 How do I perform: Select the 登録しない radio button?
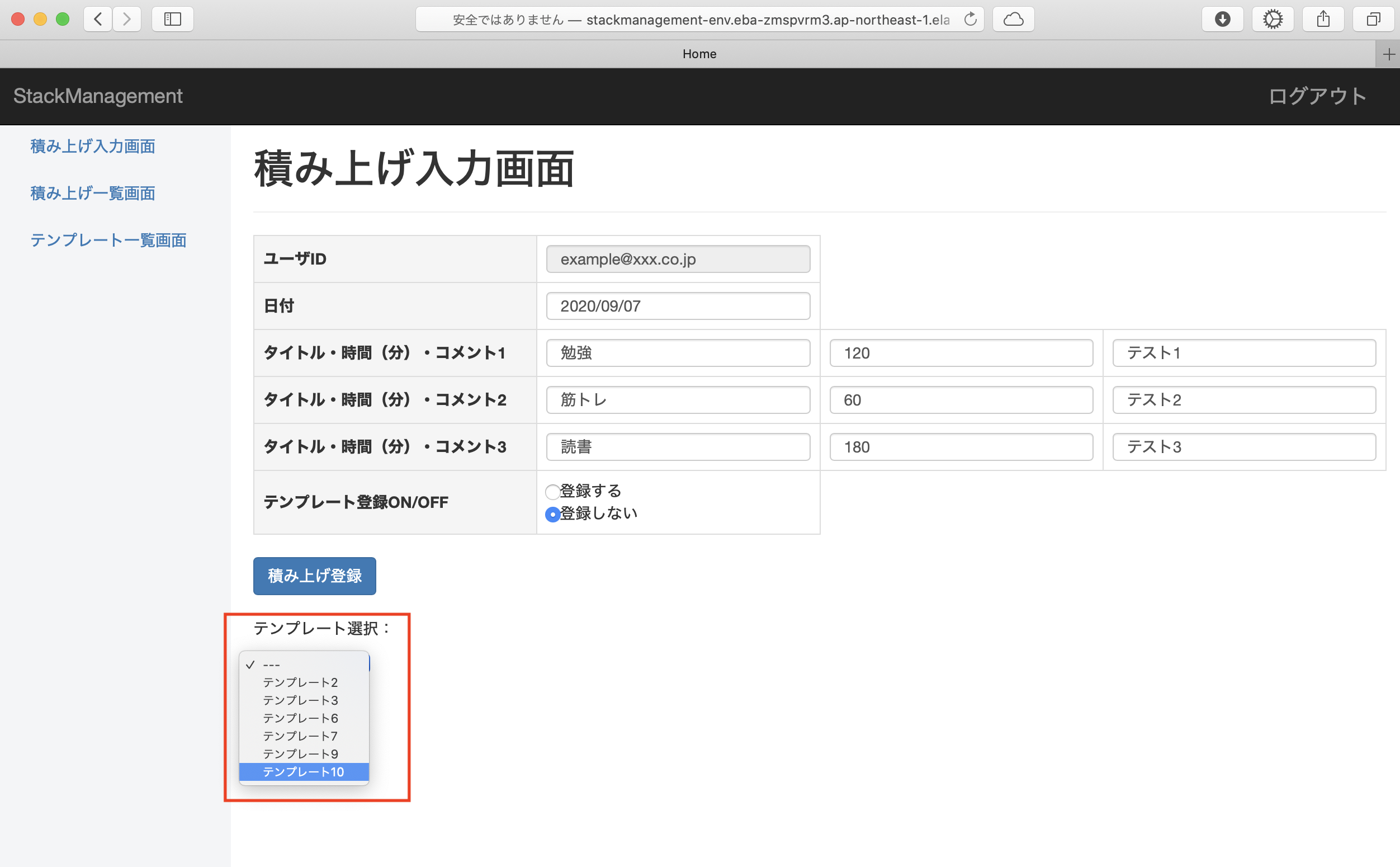click(x=552, y=515)
